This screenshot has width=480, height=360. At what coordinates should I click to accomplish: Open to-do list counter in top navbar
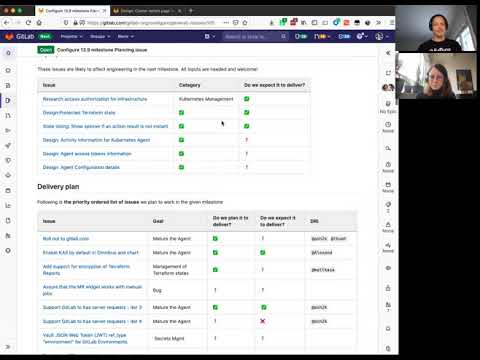344,36
